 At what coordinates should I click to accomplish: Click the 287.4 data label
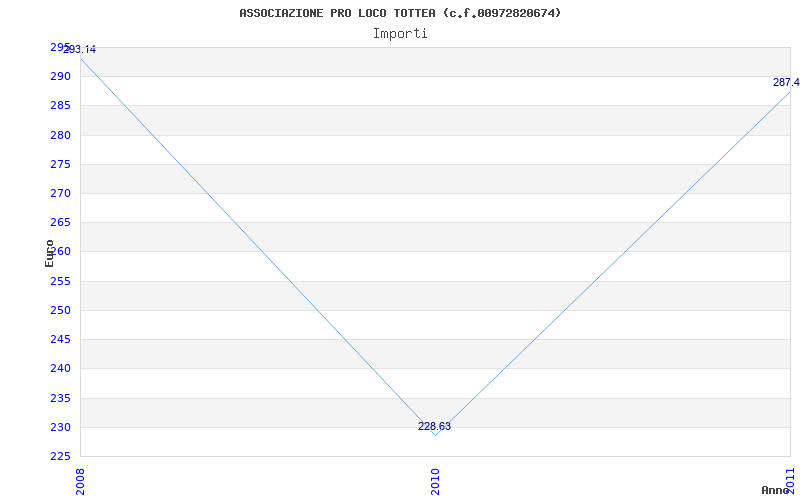786,82
